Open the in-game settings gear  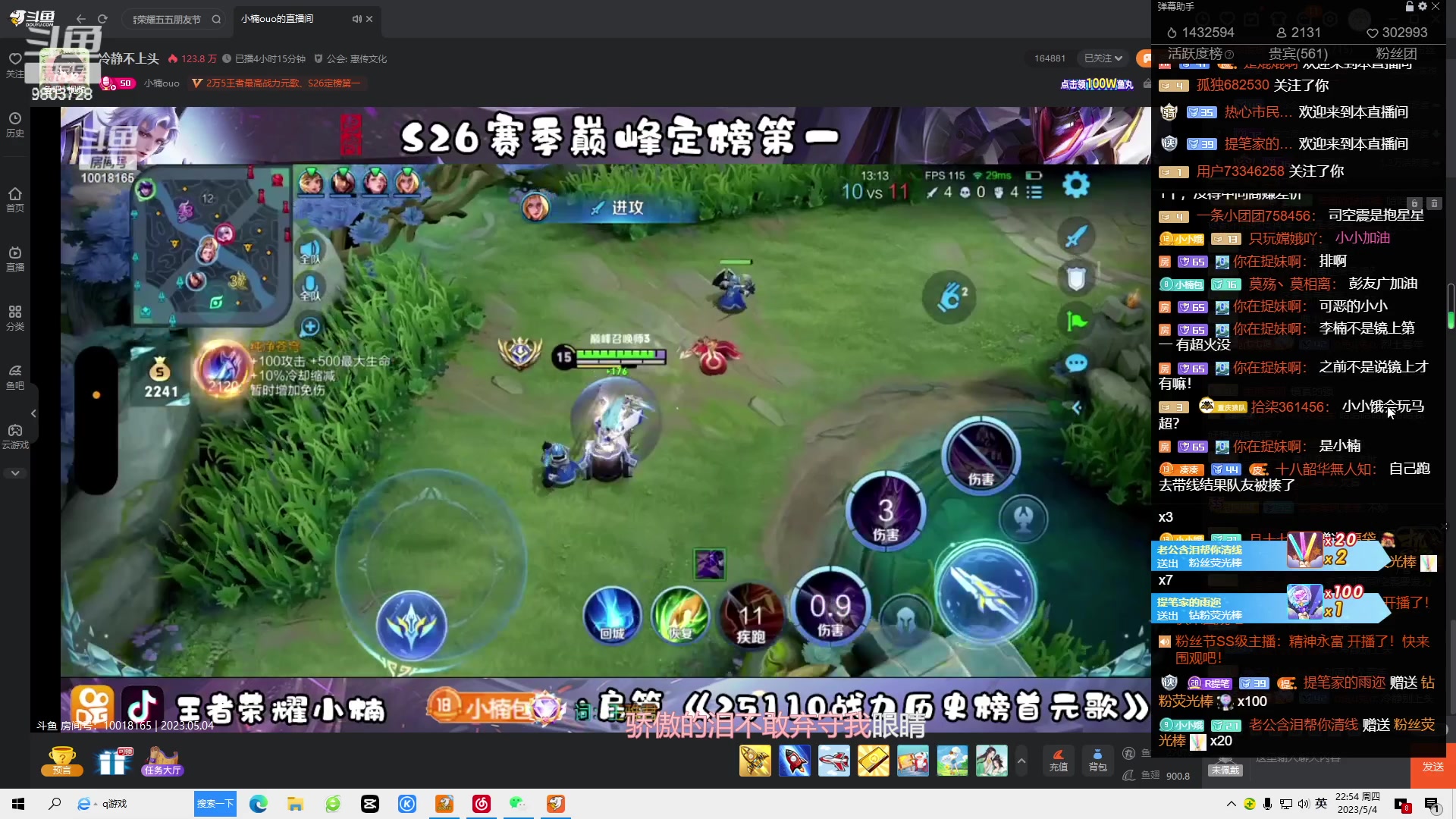point(1075,185)
